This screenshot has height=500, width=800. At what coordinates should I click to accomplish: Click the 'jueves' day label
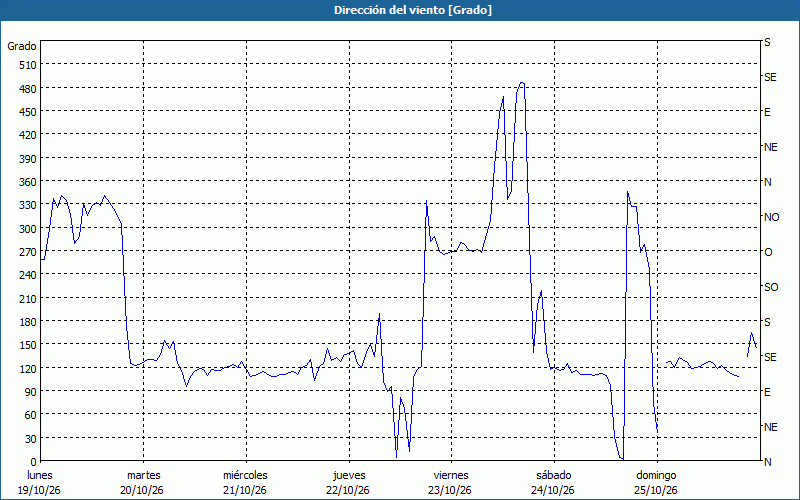click(349, 476)
